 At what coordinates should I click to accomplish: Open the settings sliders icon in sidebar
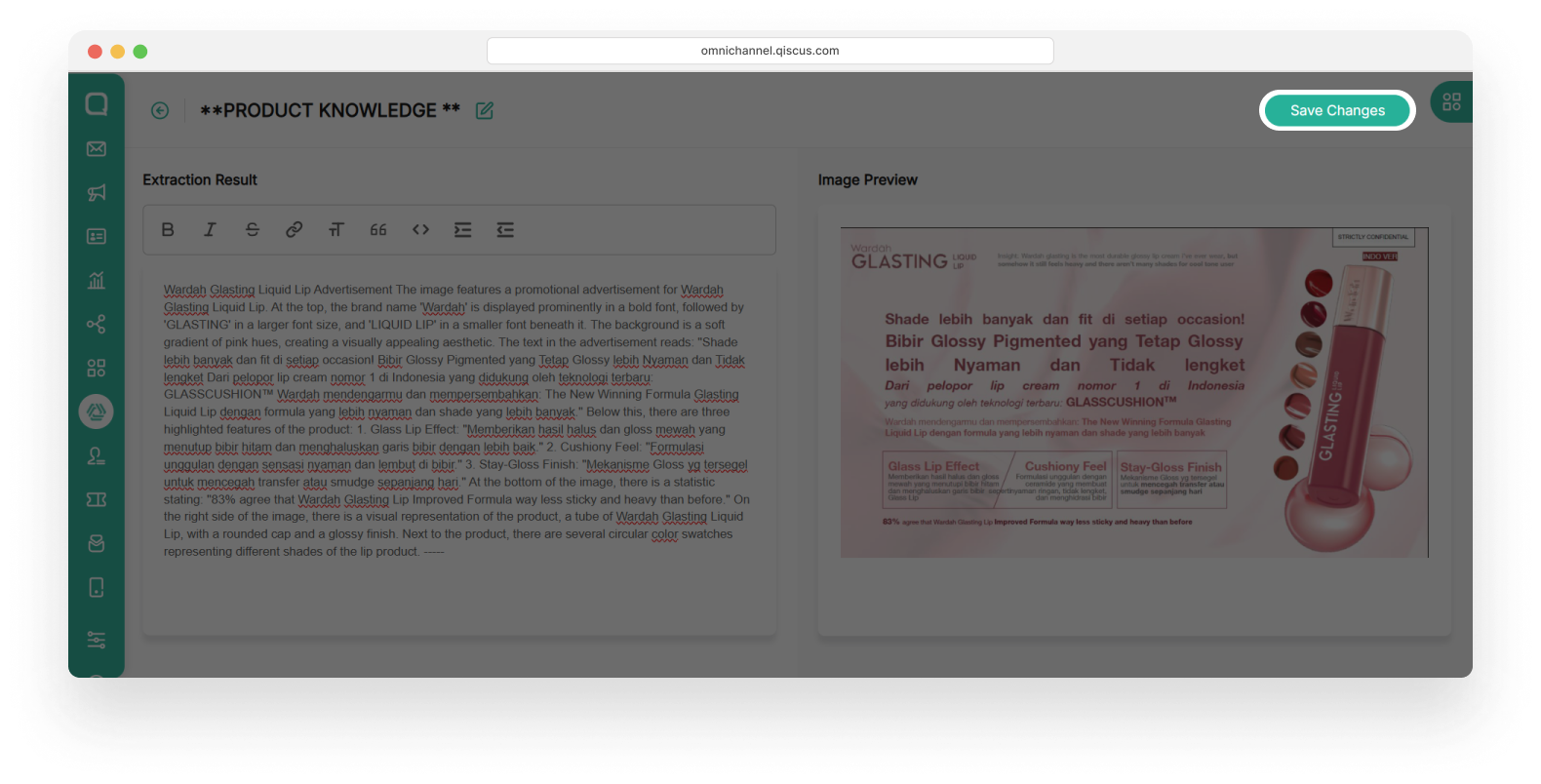tap(97, 640)
